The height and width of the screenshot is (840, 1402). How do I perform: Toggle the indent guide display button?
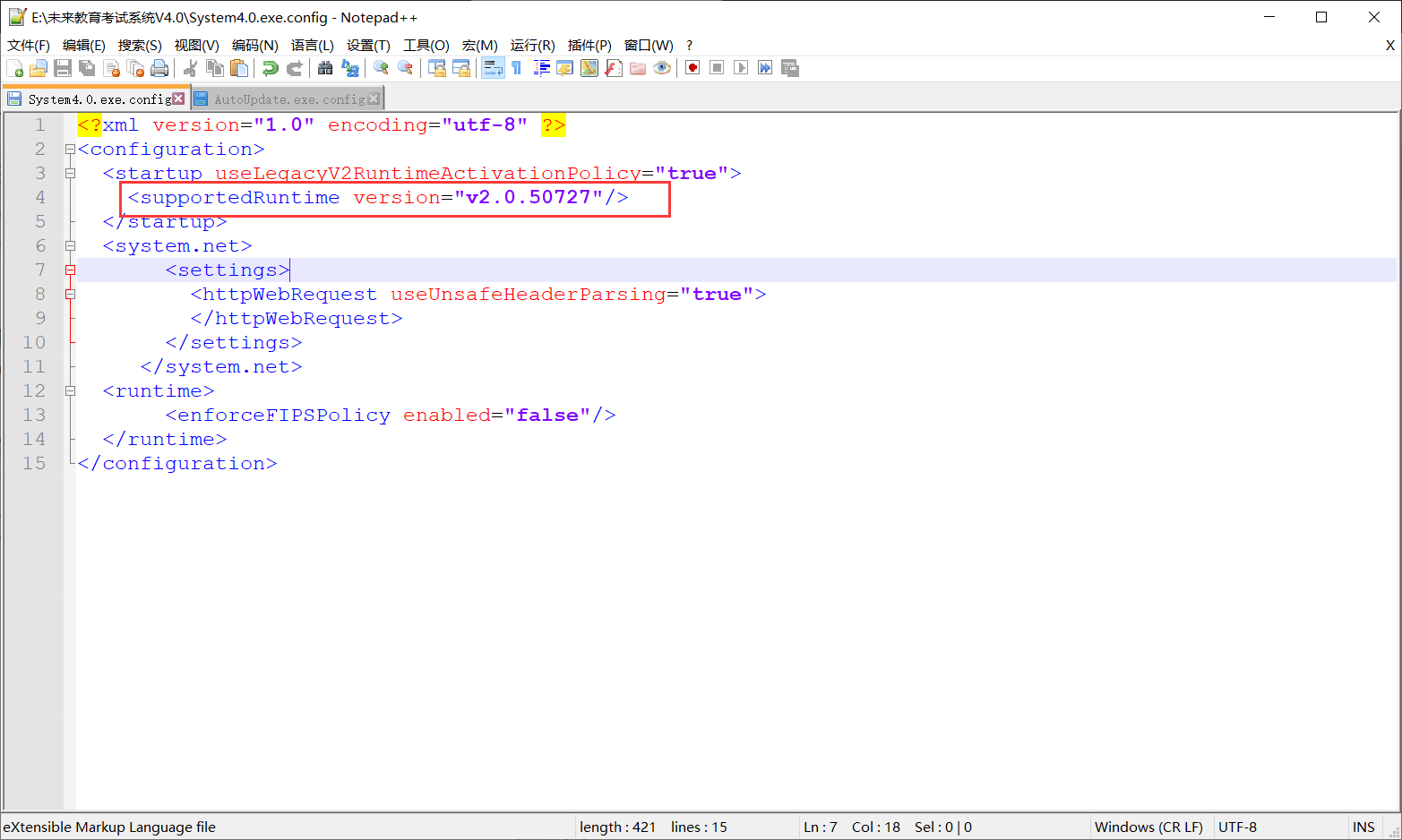click(541, 68)
